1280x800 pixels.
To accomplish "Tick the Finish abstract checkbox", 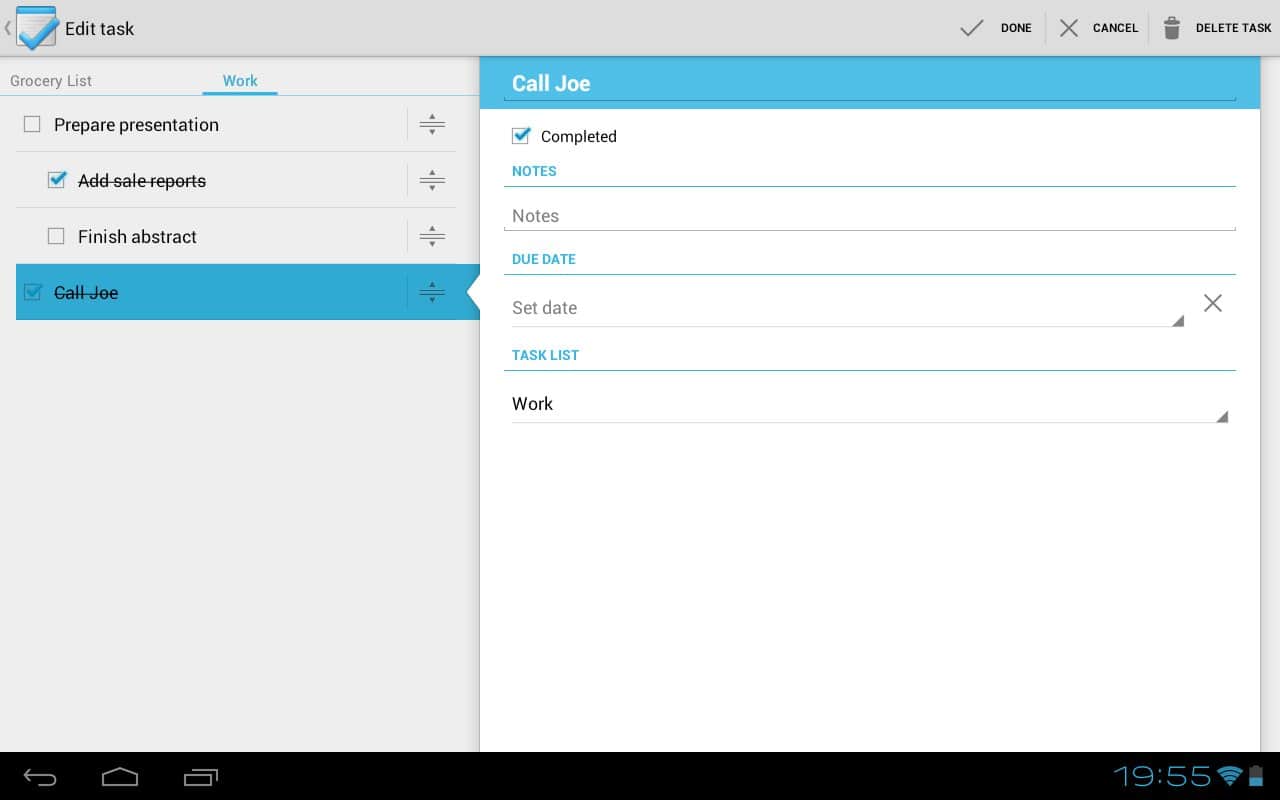I will pyautogui.click(x=57, y=237).
